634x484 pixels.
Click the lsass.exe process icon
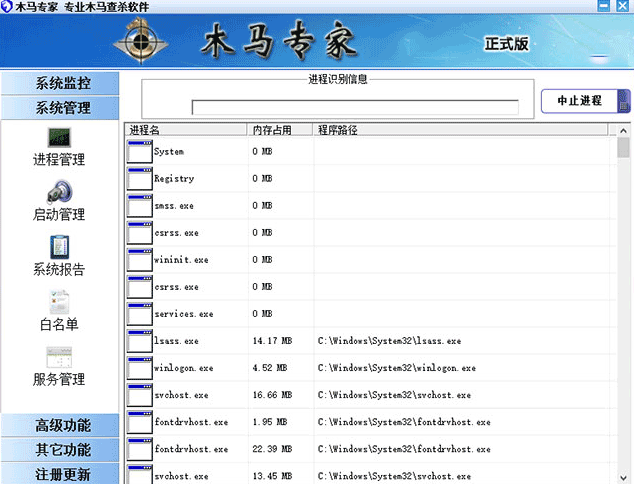[x=139, y=341]
